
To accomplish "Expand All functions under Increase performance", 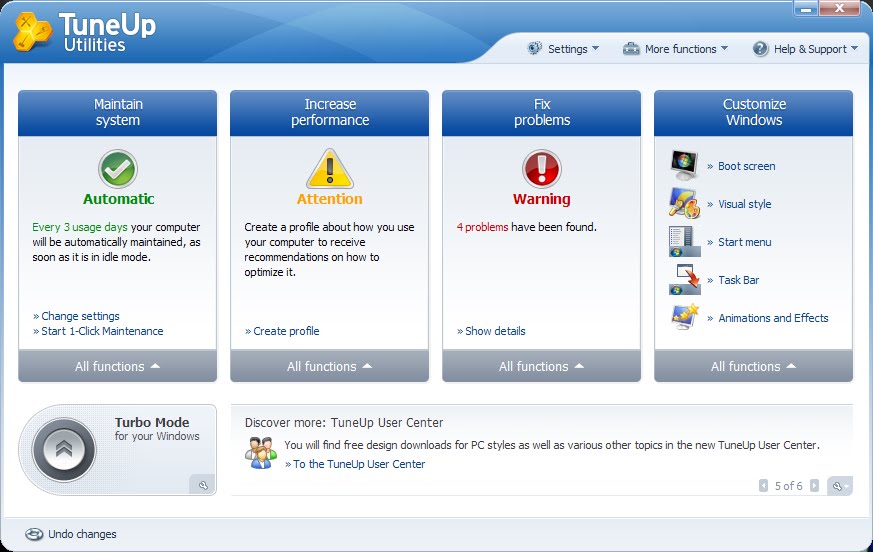I will pos(330,366).
